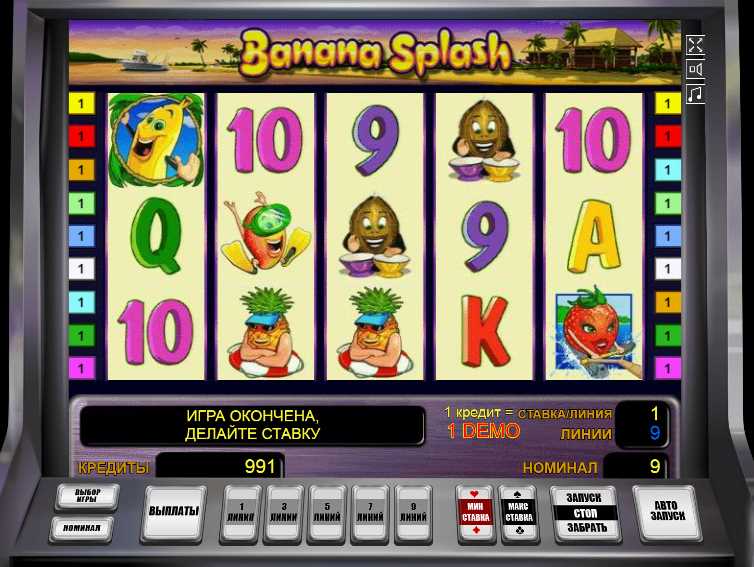Click the green Q symbol
The width and height of the screenshot is (754, 567).
point(156,235)
